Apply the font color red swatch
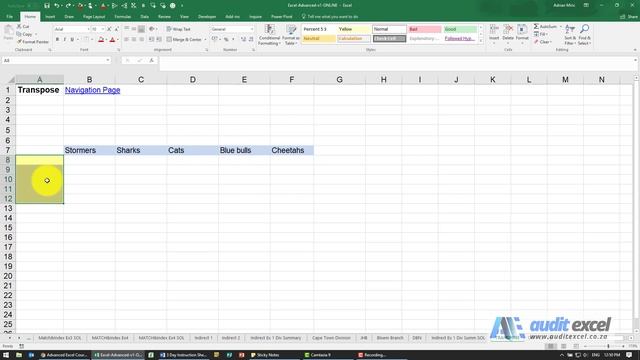The height and width of the screenshot is (360, 640). click(113, 40)
